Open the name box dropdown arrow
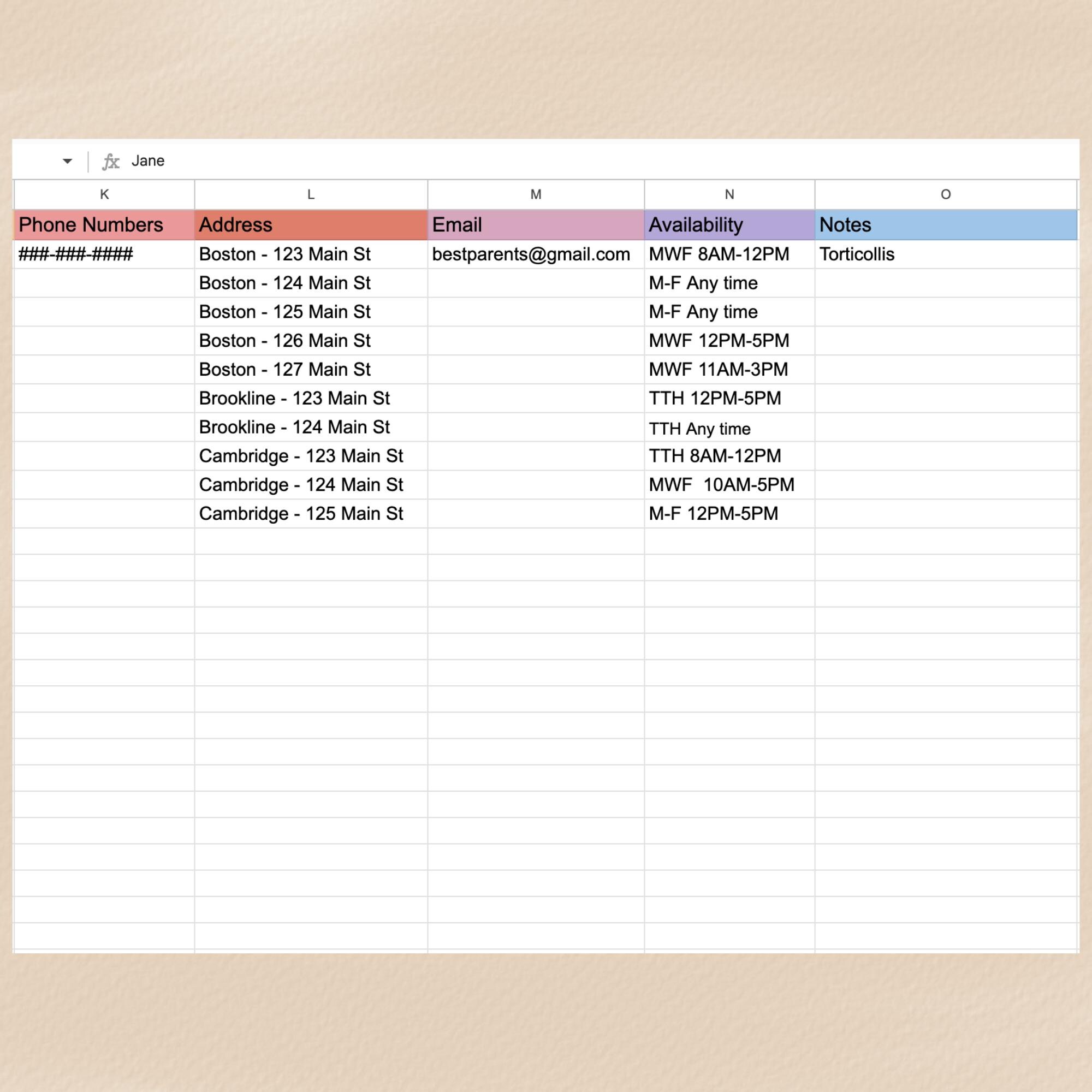 coord(66,161)
